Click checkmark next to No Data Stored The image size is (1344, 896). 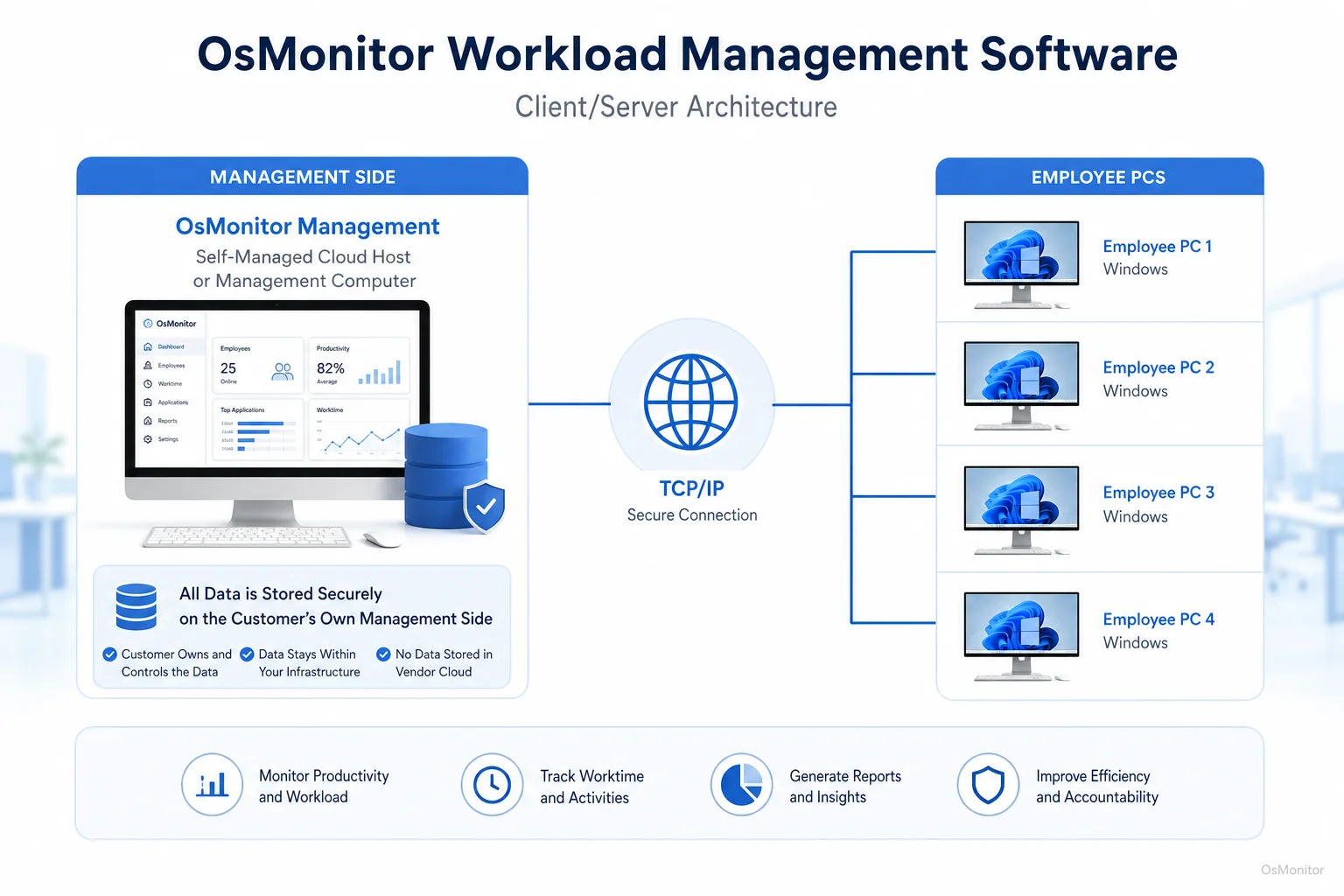383,654
